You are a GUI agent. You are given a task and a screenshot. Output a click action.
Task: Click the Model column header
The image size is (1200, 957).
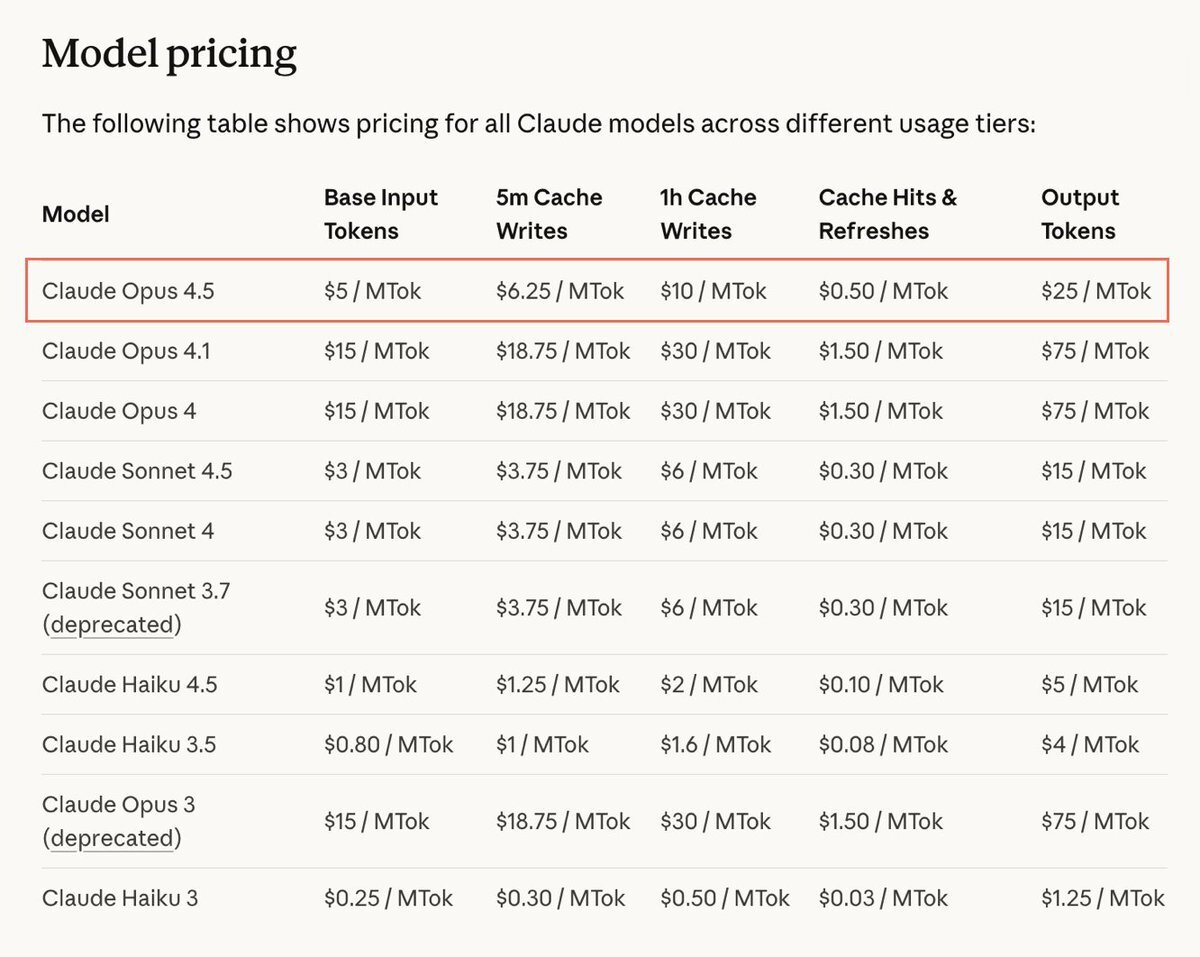[x=76, y=214]
